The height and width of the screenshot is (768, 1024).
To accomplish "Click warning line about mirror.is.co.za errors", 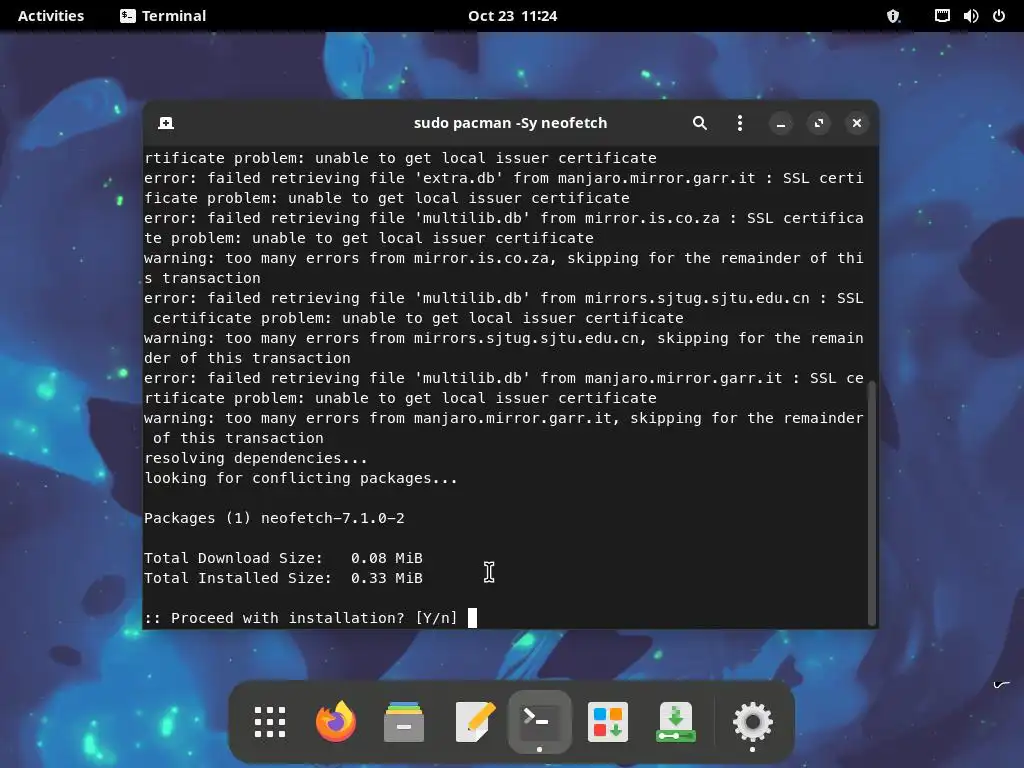I will pos(504,268).
